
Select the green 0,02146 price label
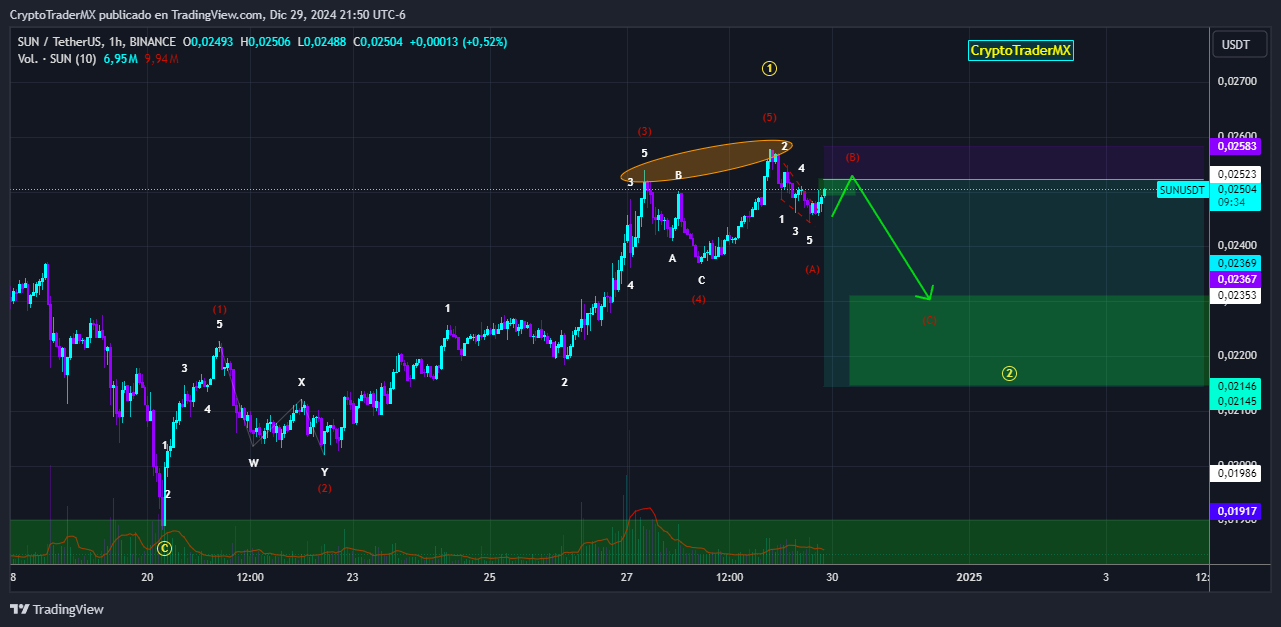pos(1238,386)
